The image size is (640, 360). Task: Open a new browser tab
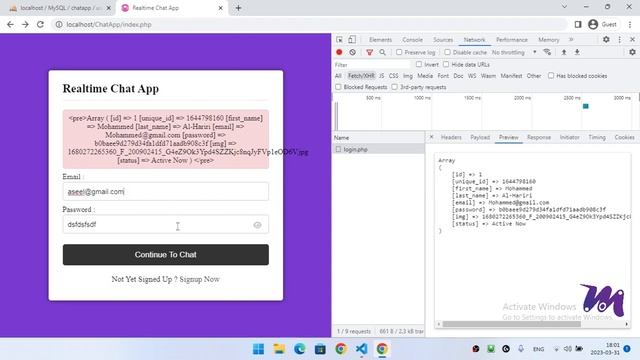click(238, 8)
